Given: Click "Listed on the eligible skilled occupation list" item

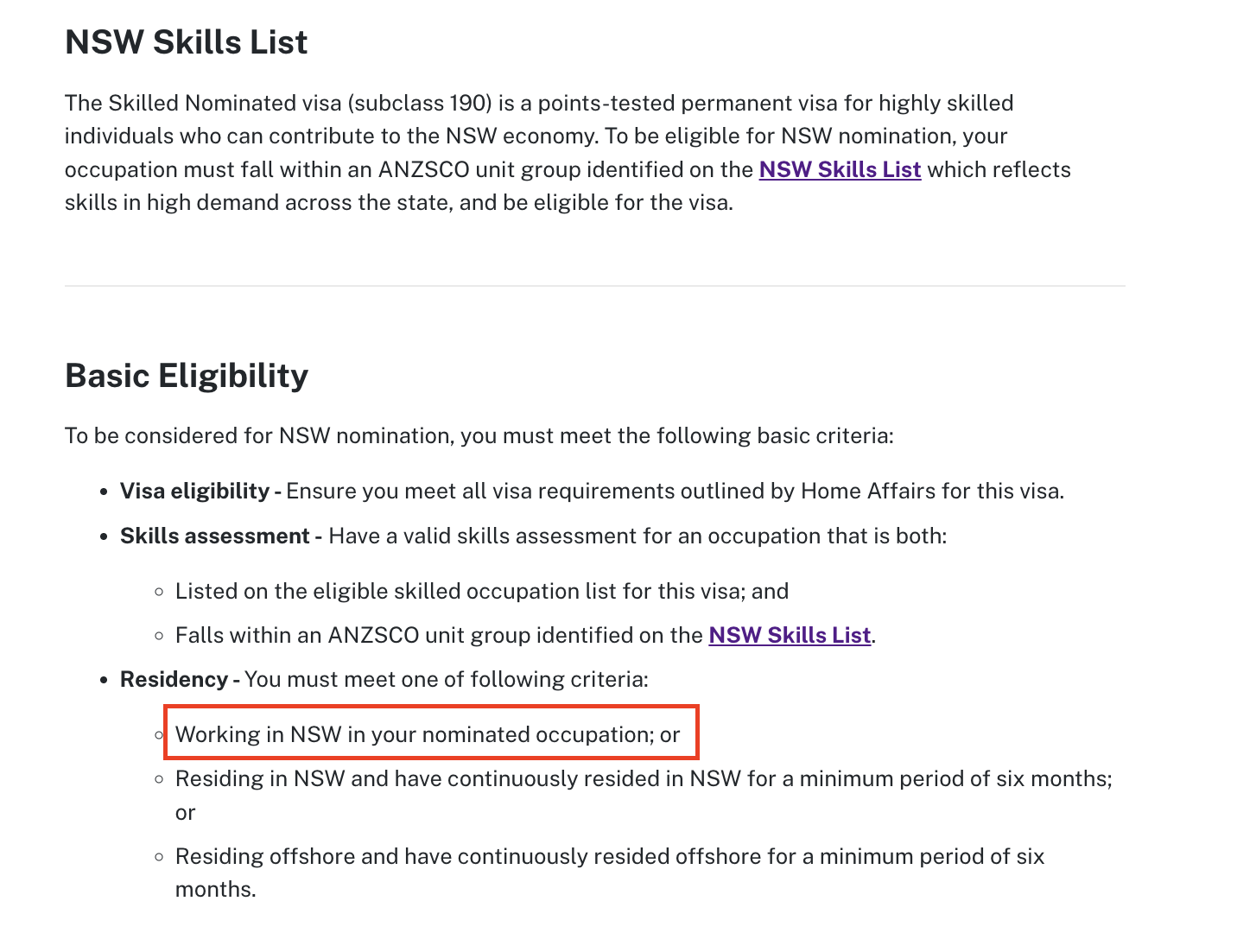Looking at the screenshot, I should pos(481,592).
